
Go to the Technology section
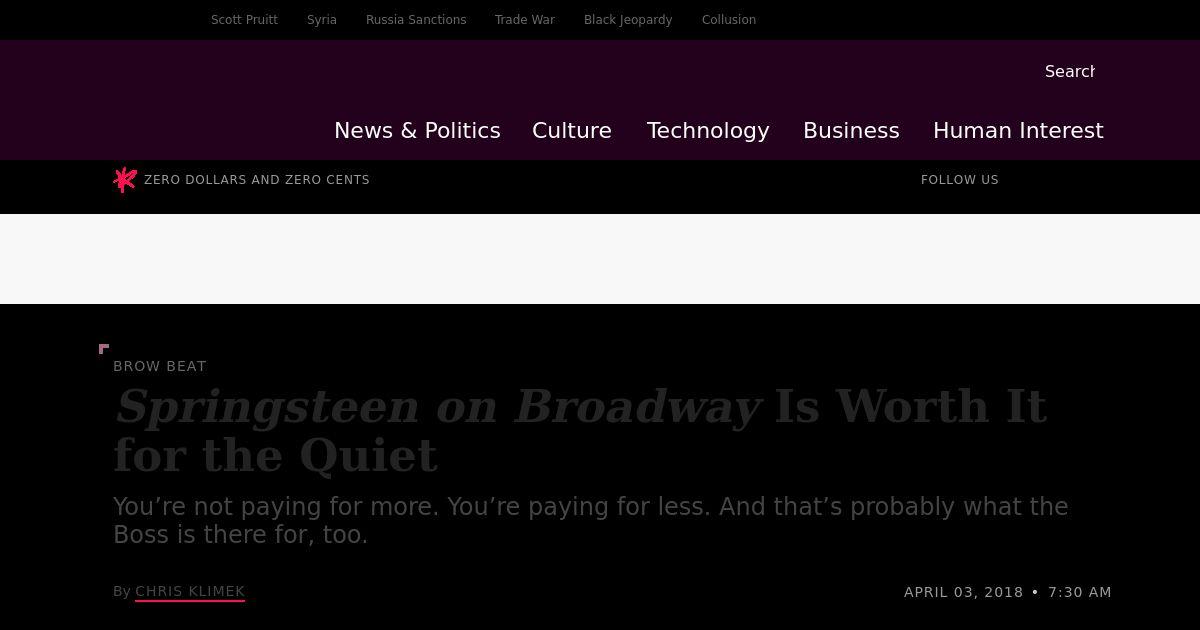pos(708,131)
